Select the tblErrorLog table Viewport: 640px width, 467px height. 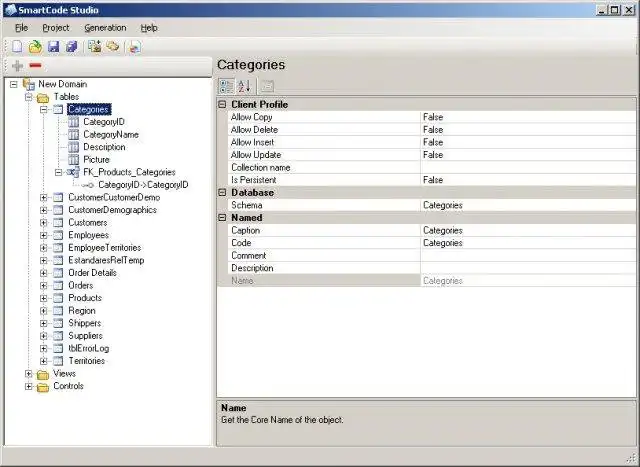tap(89, 349)
